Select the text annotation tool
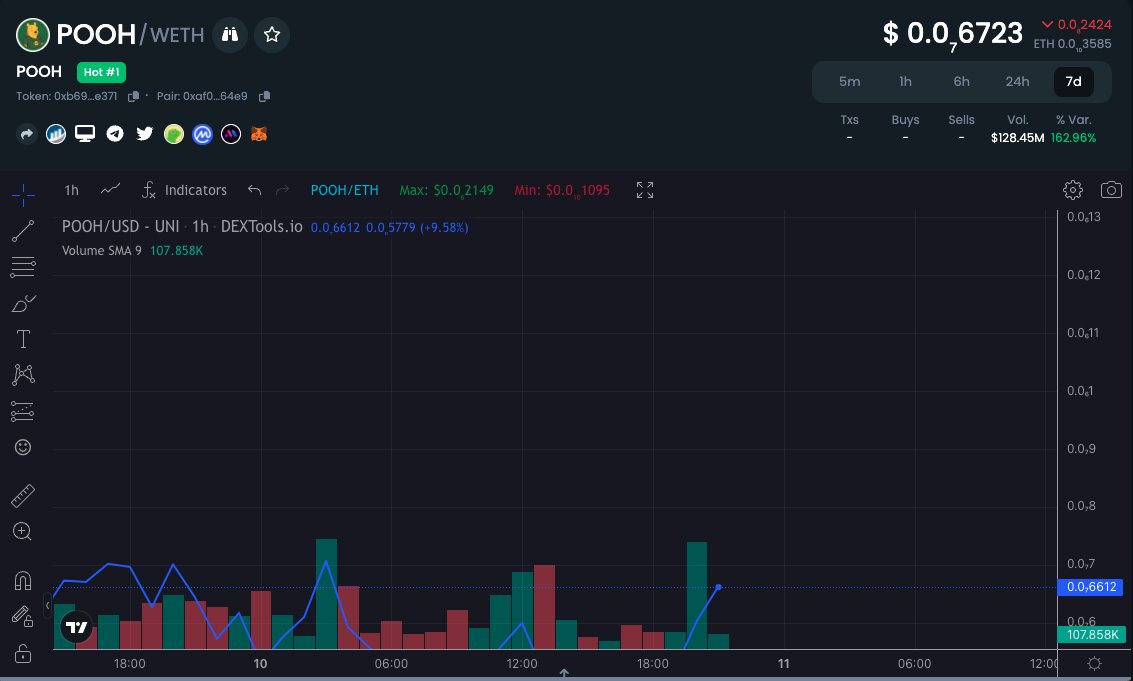Image resolution: width=1133 pixels, height=681 pixels. (x=23, y=339)
